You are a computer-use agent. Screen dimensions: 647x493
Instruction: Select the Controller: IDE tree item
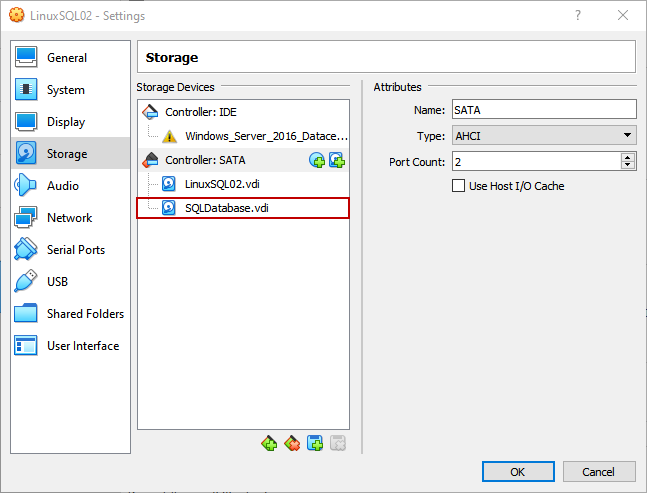pyautogui.click(x=200, y=112)
